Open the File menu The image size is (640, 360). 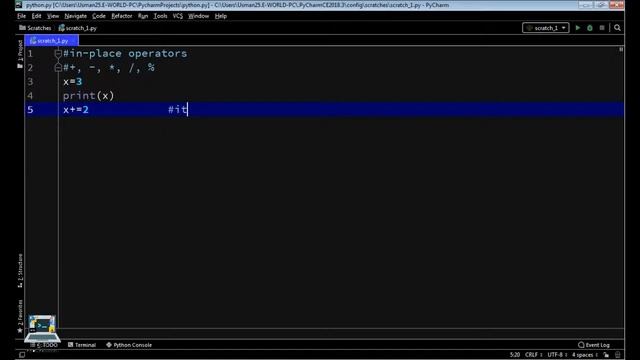tap(22, 16)
